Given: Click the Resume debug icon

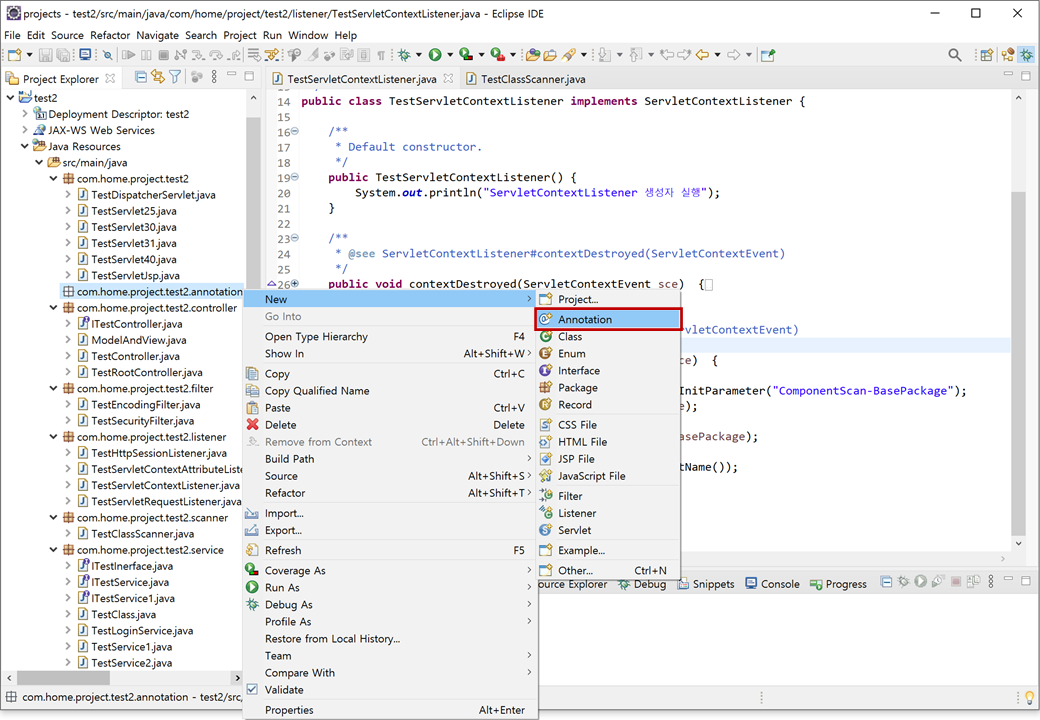Looking at the screenshot, I should click(128, 55).
